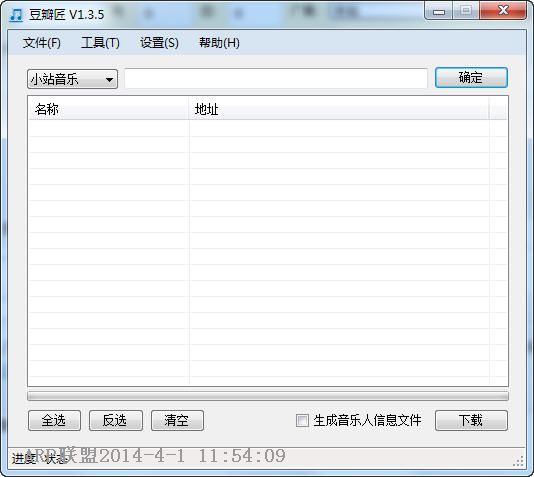Screen dimensions: 534x477
Task: Enable 生成音乐人信息文件 checkbox
Action: 302,420
